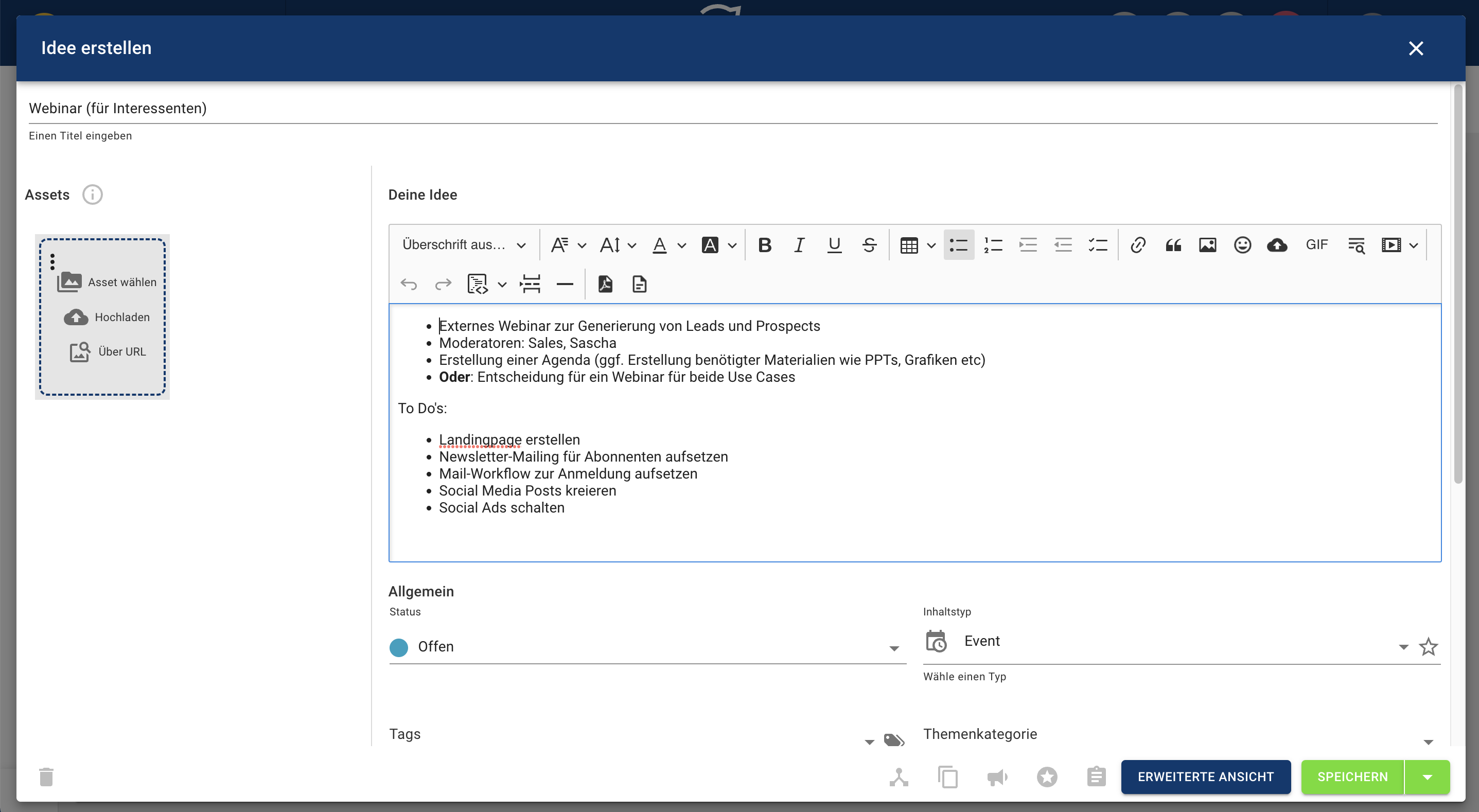
Task: Open the font size dropdown
Action: [x=618, y=245]
